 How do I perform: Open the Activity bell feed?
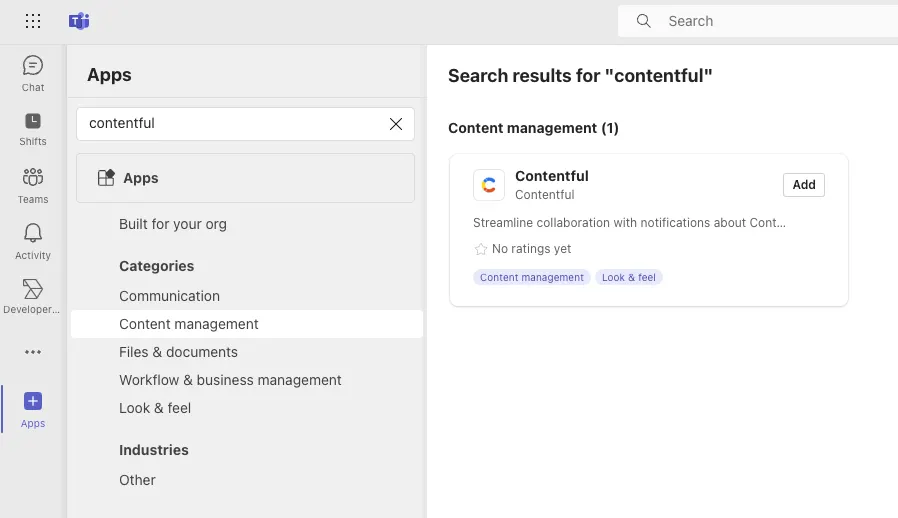tap(33, 242)
